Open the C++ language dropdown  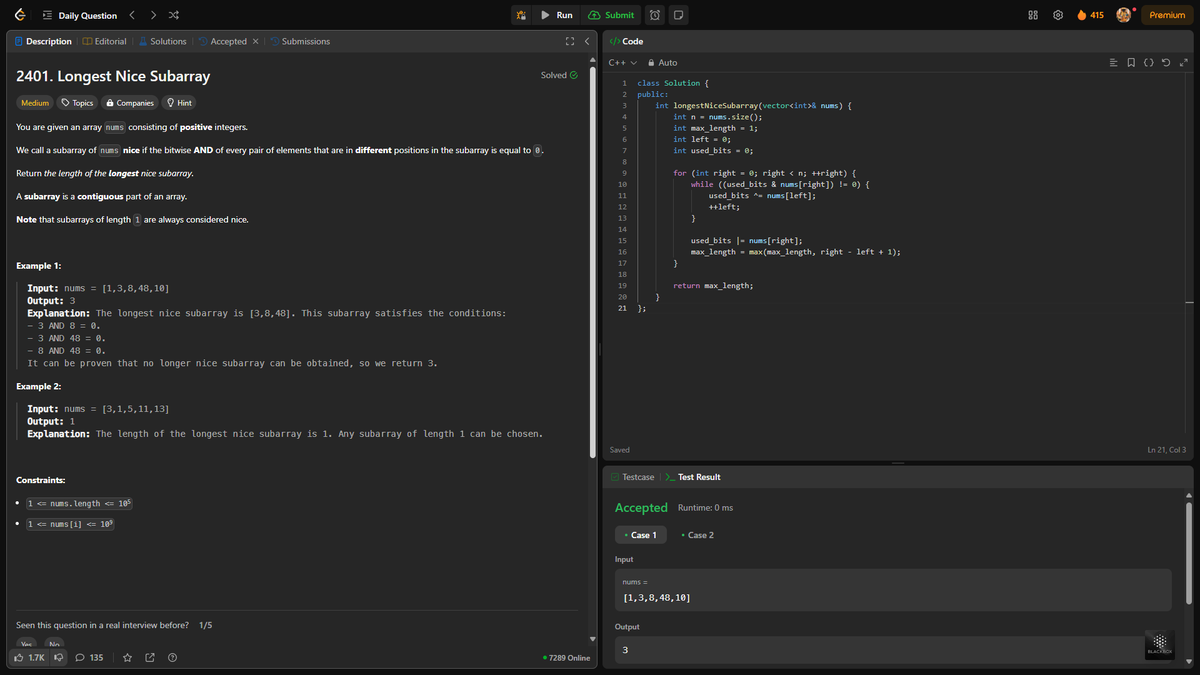(x=623, y=62)
